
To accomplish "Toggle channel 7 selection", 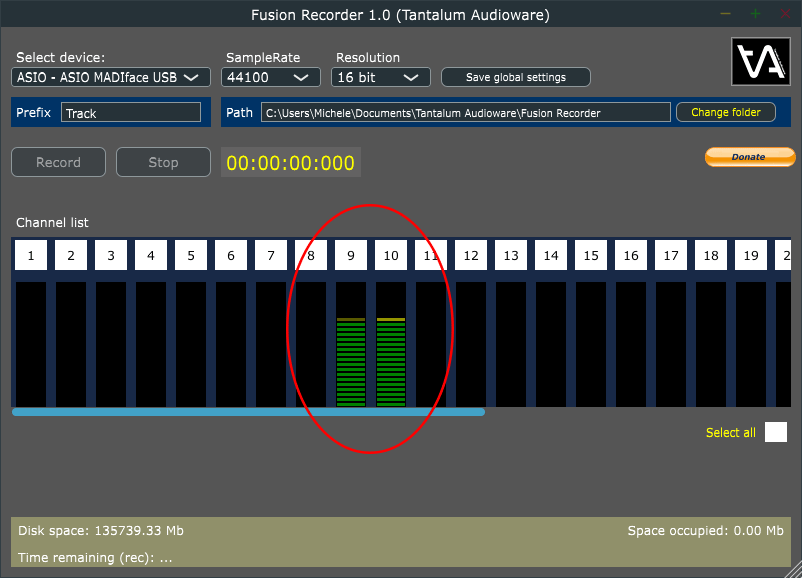I will [271, 255].
